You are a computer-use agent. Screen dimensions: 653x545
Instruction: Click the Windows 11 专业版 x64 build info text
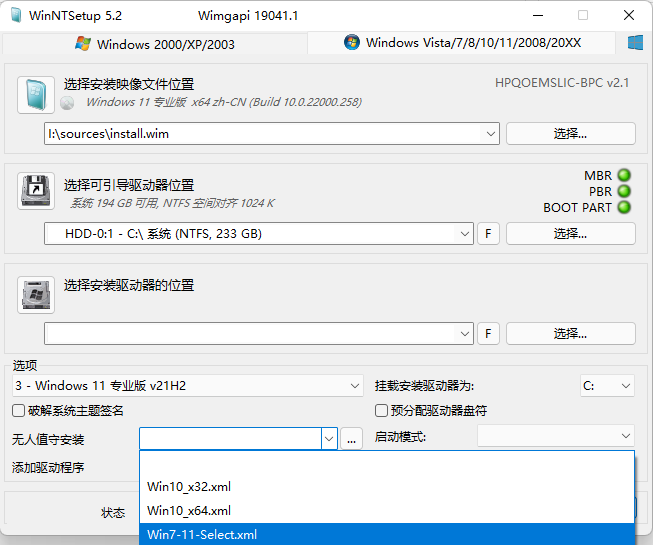(224, 102)
